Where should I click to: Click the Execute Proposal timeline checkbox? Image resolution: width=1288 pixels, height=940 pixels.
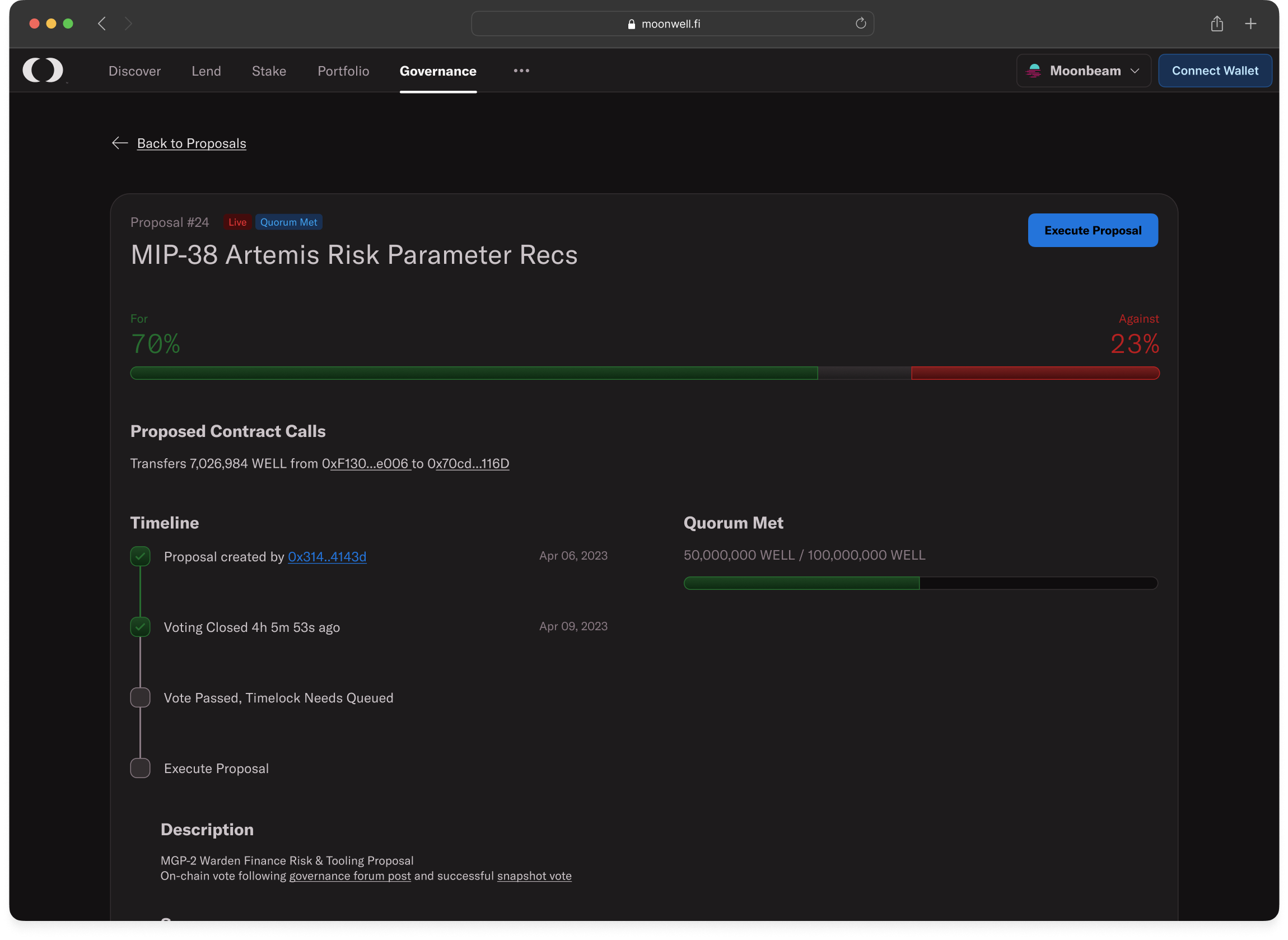pyautogui.click(x=140, y=768)
